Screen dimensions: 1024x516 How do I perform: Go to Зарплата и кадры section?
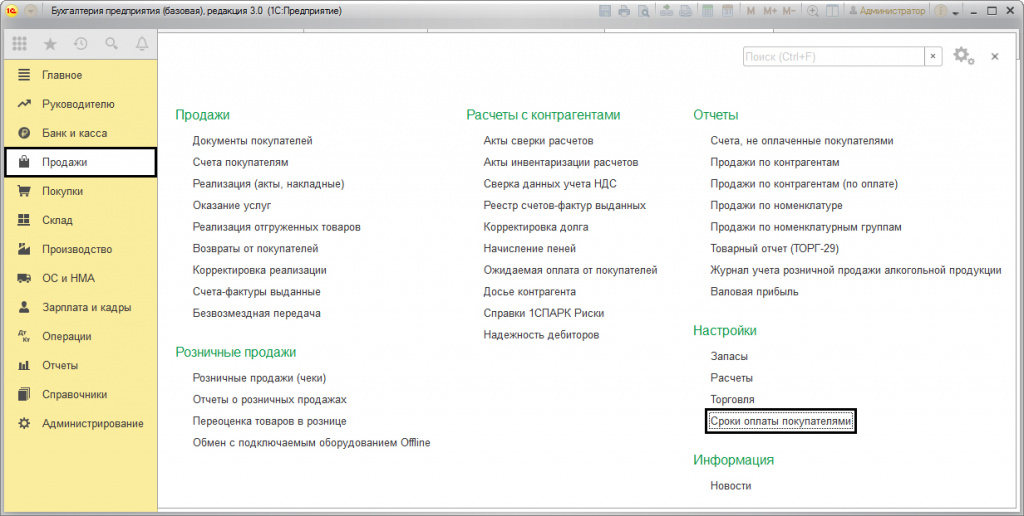(86, 307)
